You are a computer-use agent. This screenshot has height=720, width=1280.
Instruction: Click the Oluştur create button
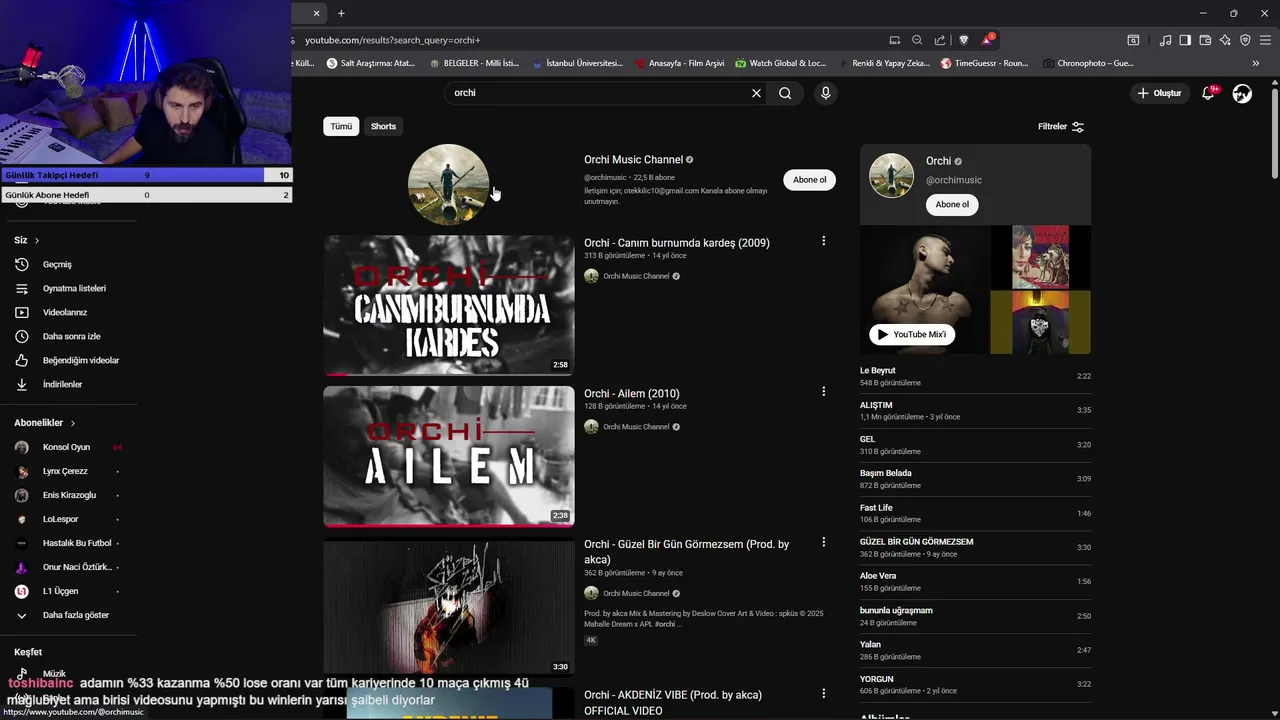coord(1159,93)
